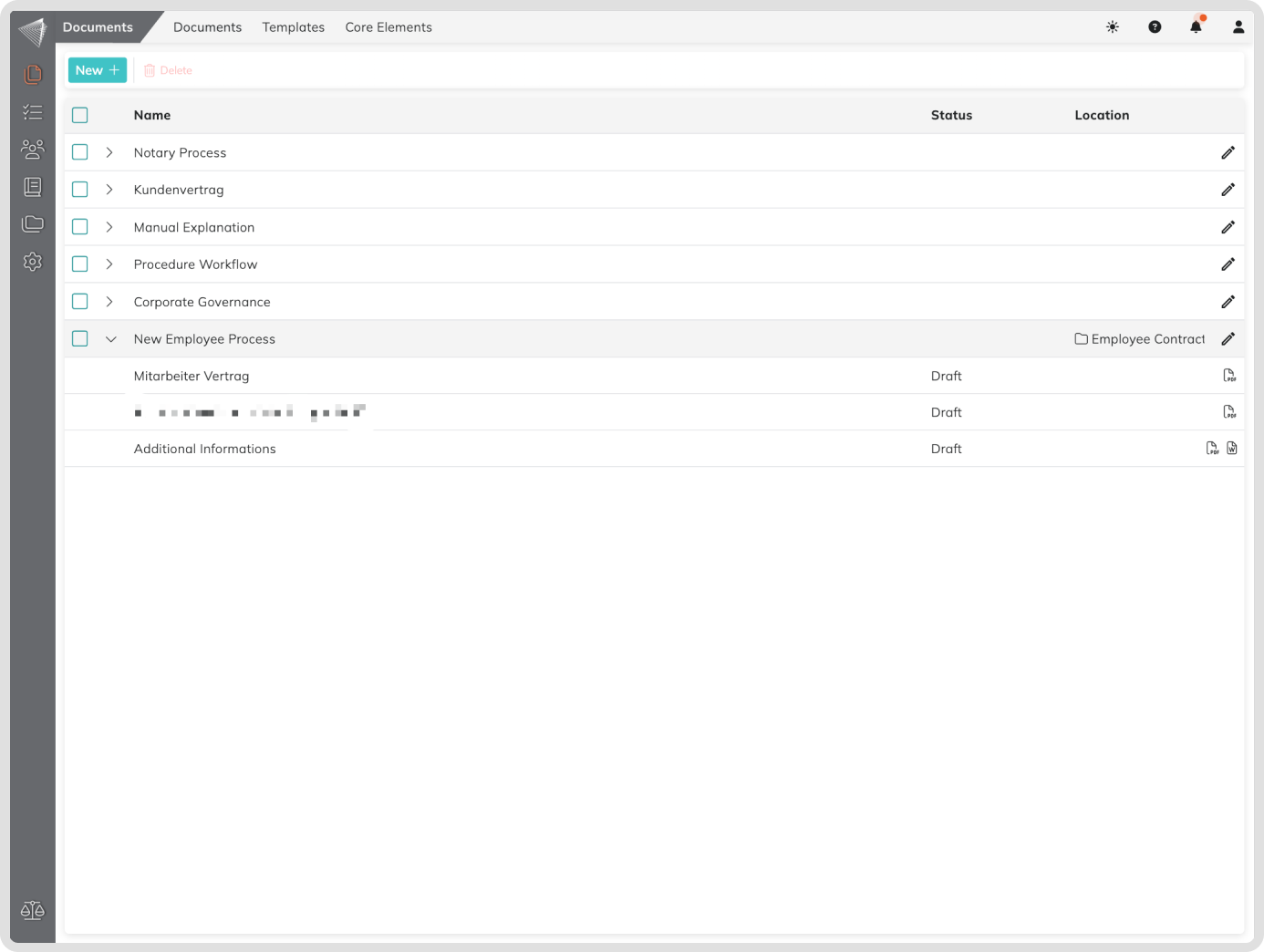Collapse the New Employee Process row
Screen dimensions: 1264x952
point(110,339)
